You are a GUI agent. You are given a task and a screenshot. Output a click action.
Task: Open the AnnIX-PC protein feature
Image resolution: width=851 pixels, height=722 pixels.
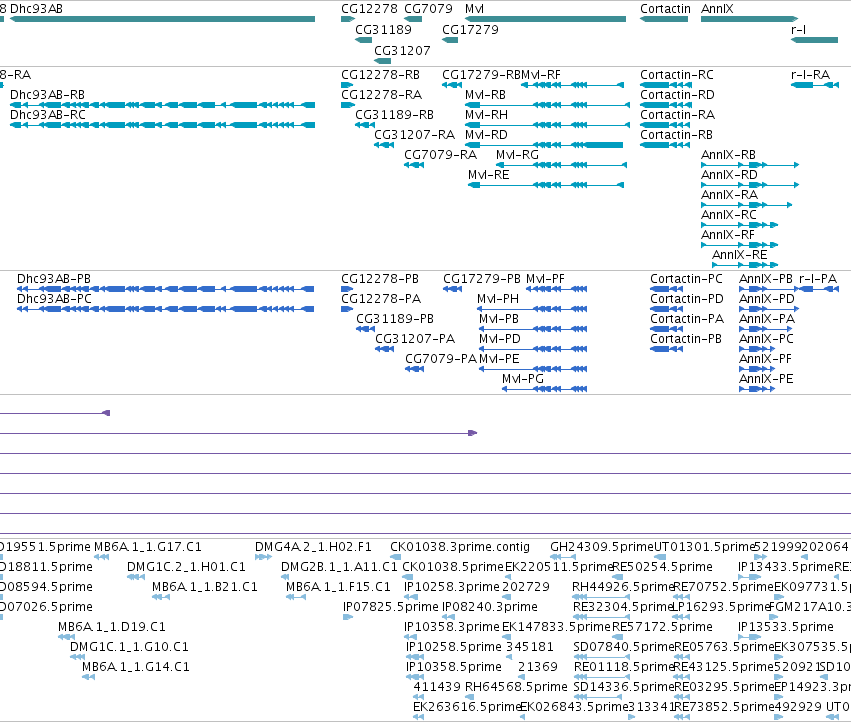click(757, 349)
